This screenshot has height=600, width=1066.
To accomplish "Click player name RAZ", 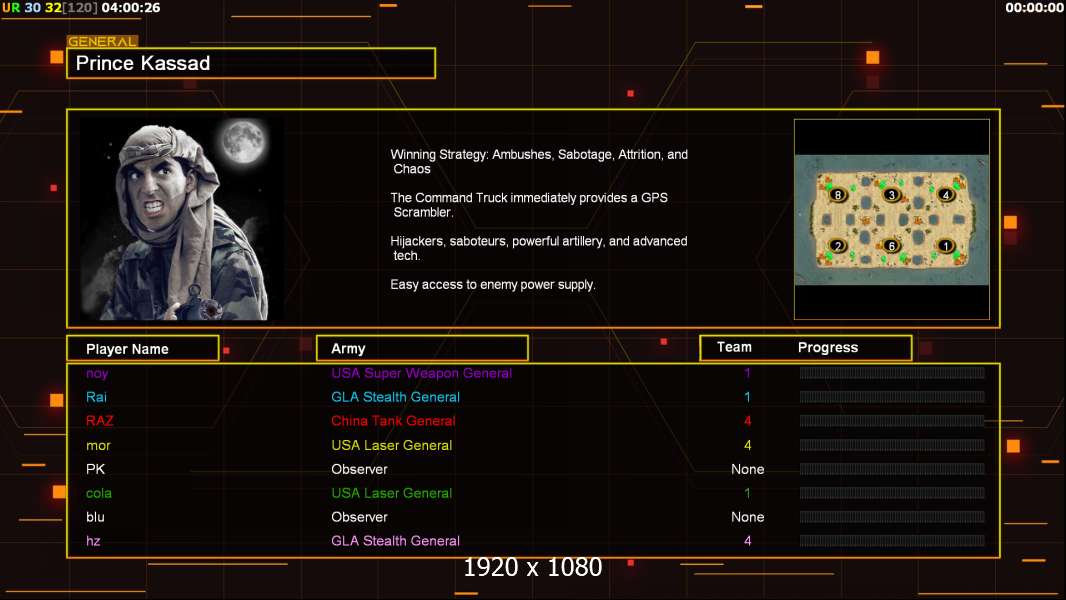I will [x=99, y=421].
